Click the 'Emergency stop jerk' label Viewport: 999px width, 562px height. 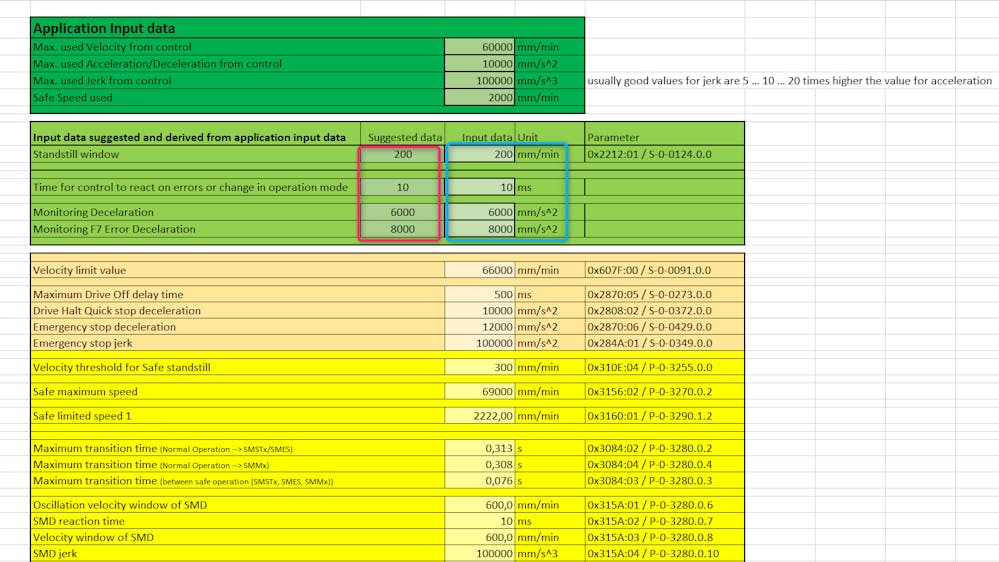coord(83,343)
